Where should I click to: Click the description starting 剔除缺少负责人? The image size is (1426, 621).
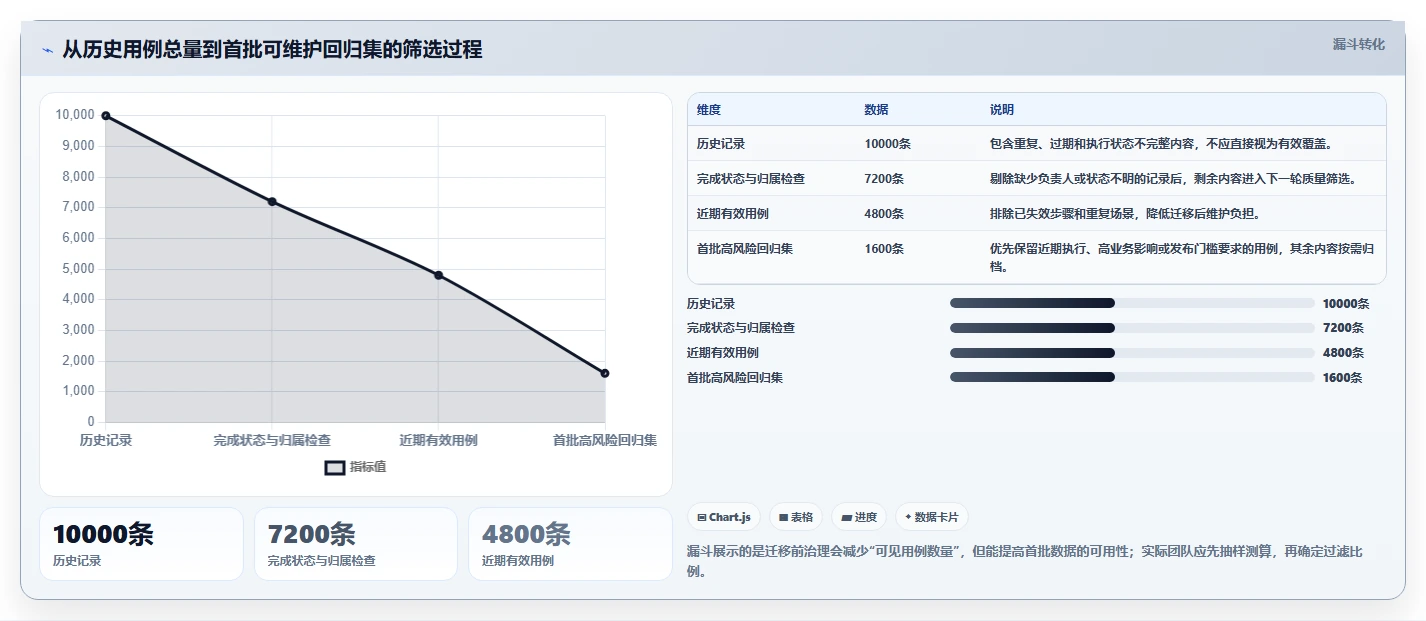[1173, 179]
